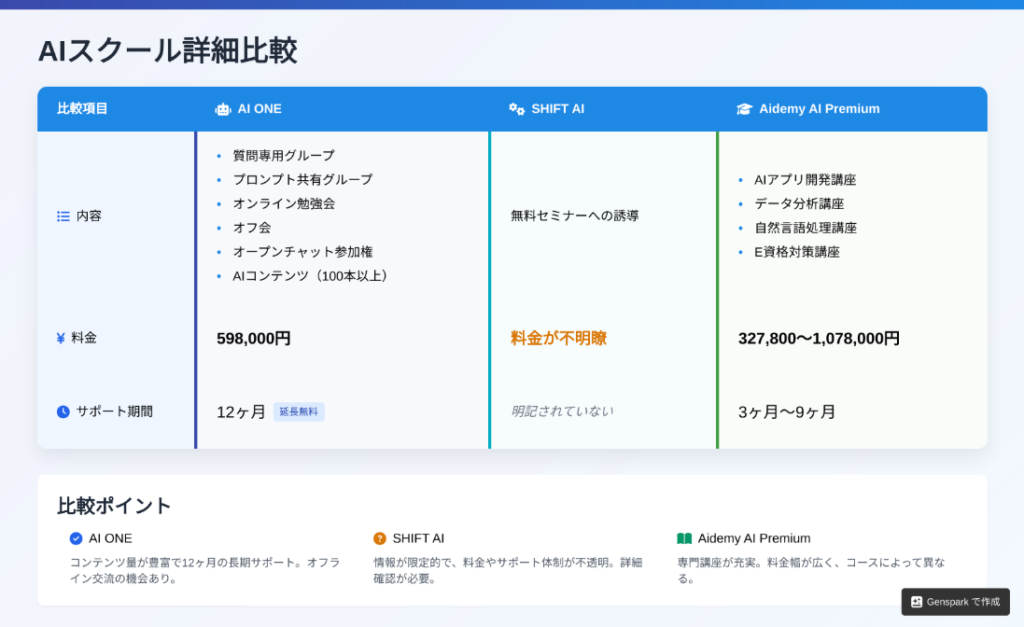The image size is (1024, 627).
Task: Click the 無料セミナーへの誘導 text
Action: click(x=574, y=216)
